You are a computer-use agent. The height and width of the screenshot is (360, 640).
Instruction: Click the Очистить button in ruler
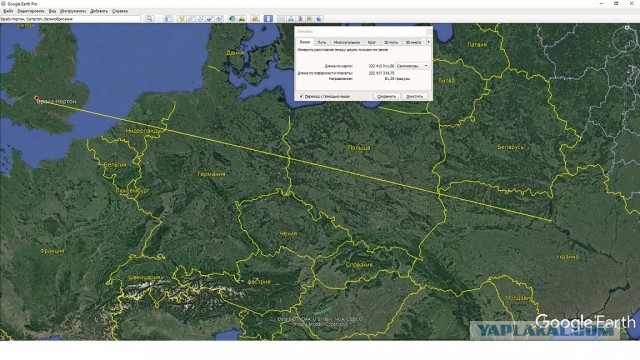(414, 96)
